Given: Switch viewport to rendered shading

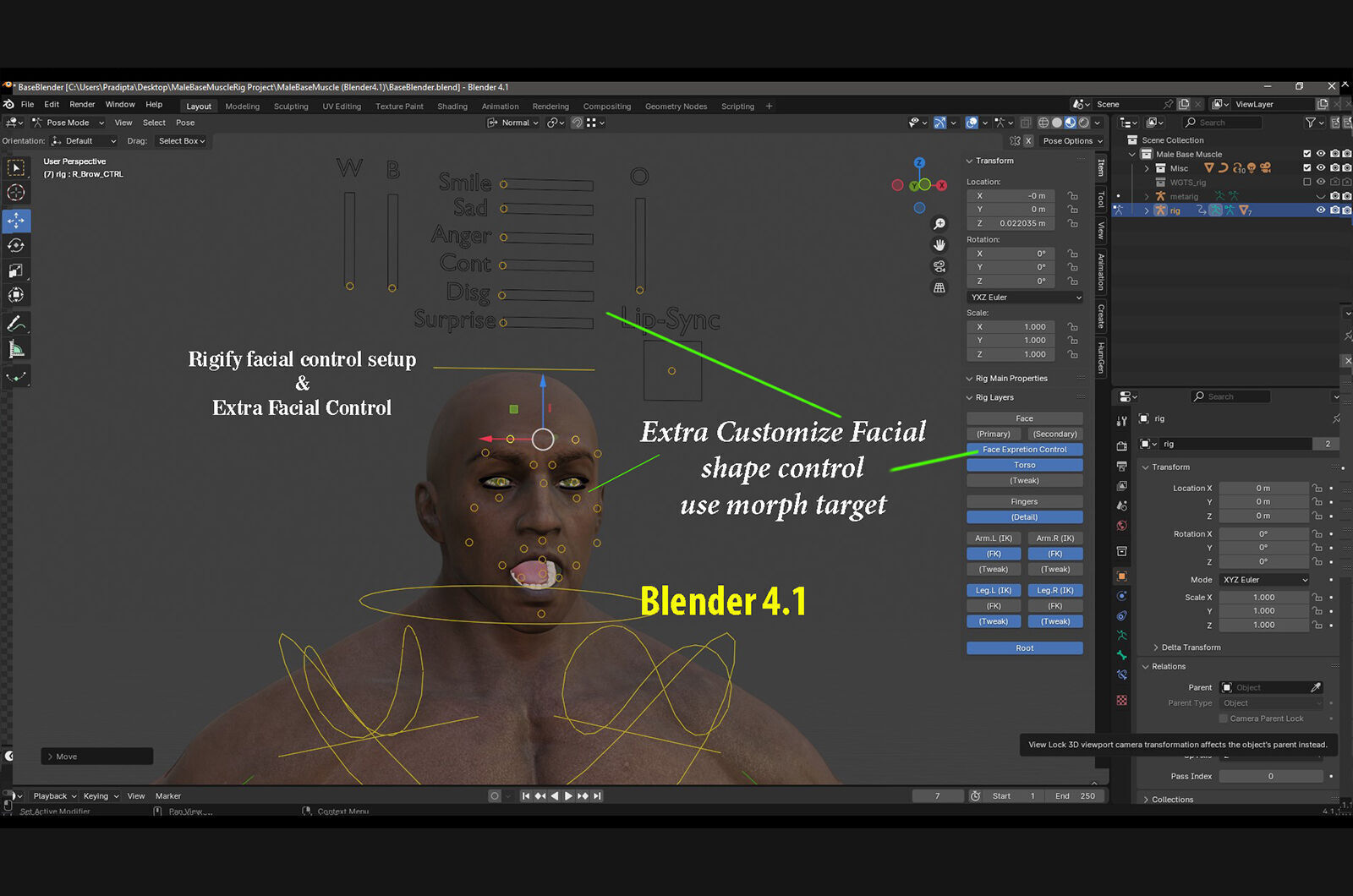Looking at the screenshot, I should pos(1083,123).
